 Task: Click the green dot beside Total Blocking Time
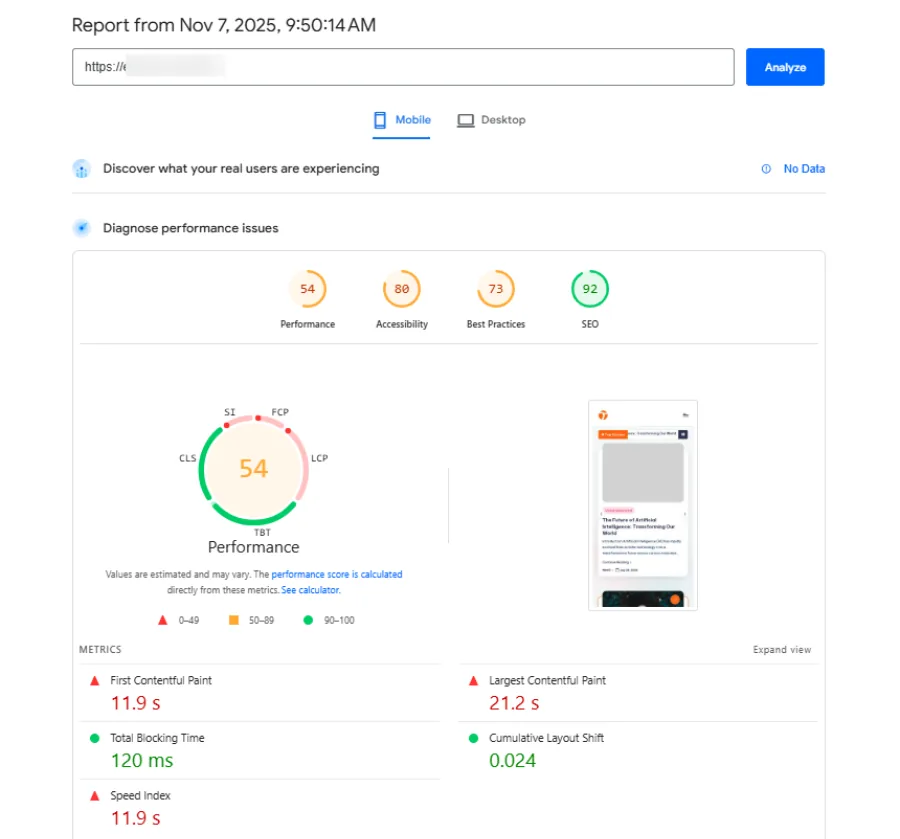[94, 738]
